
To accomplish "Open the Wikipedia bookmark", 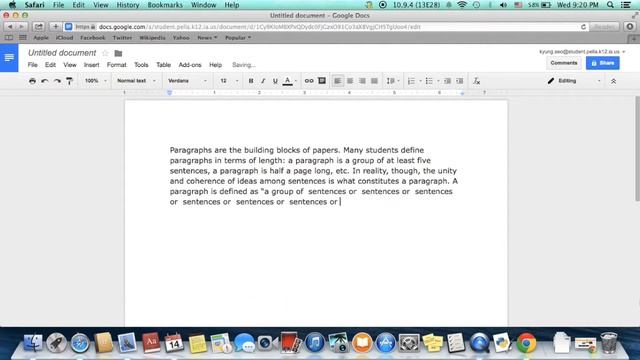I will [152, 38].
